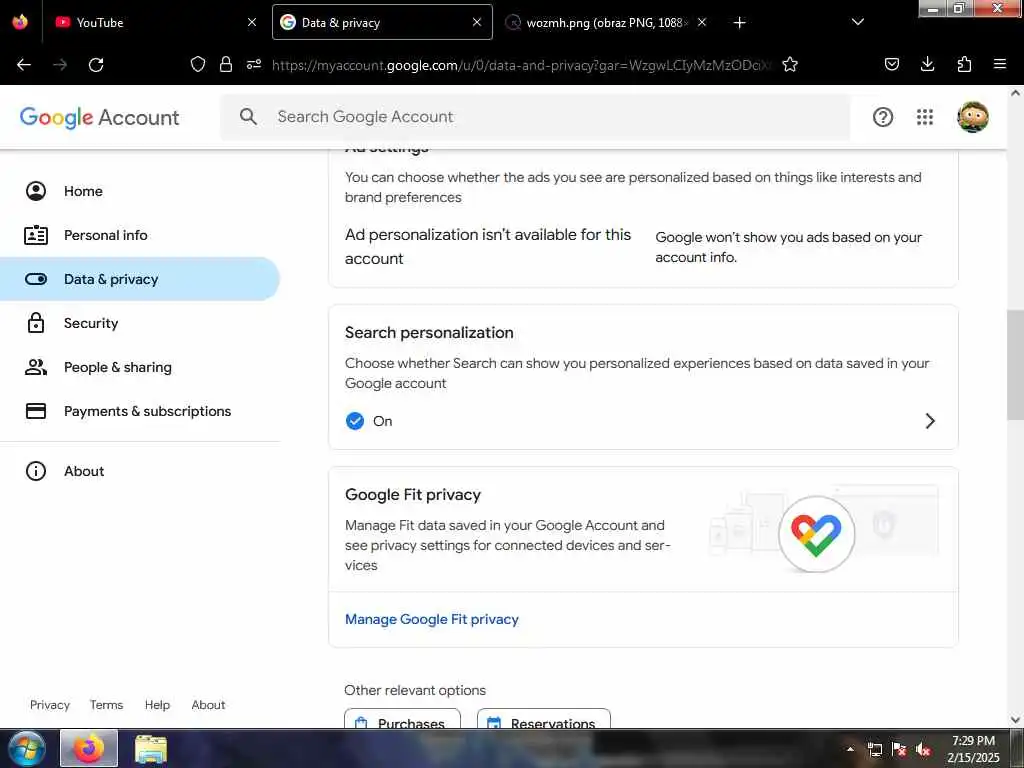Screen dimensions: 1024x768
Task: Click the Search personalization heading
Action: 429,332
